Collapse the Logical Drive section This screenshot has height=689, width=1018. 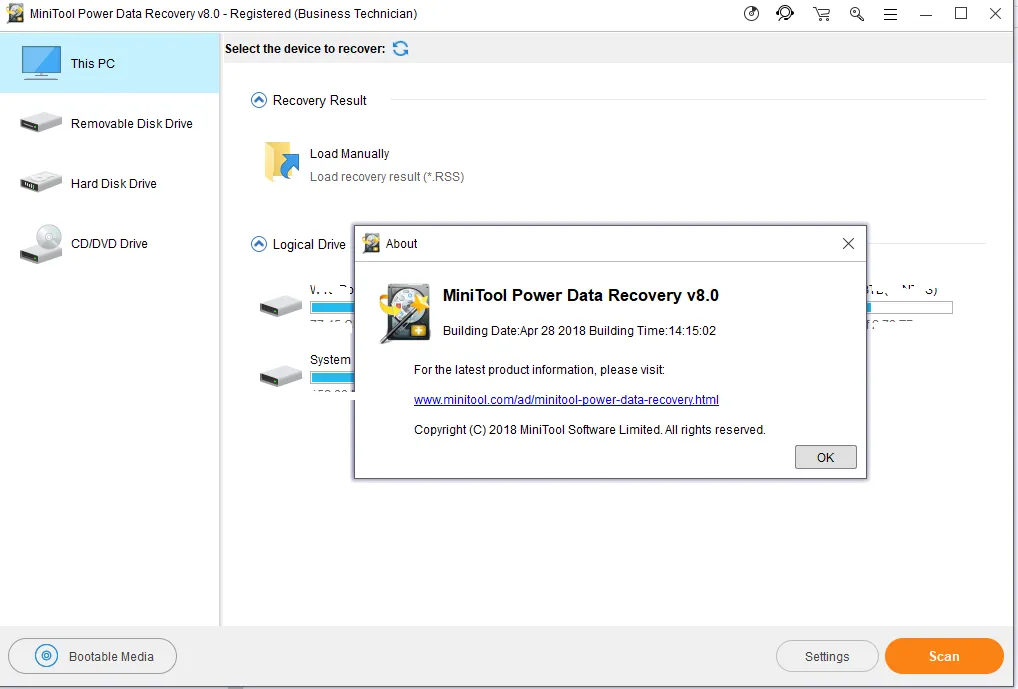coord(258,244)
